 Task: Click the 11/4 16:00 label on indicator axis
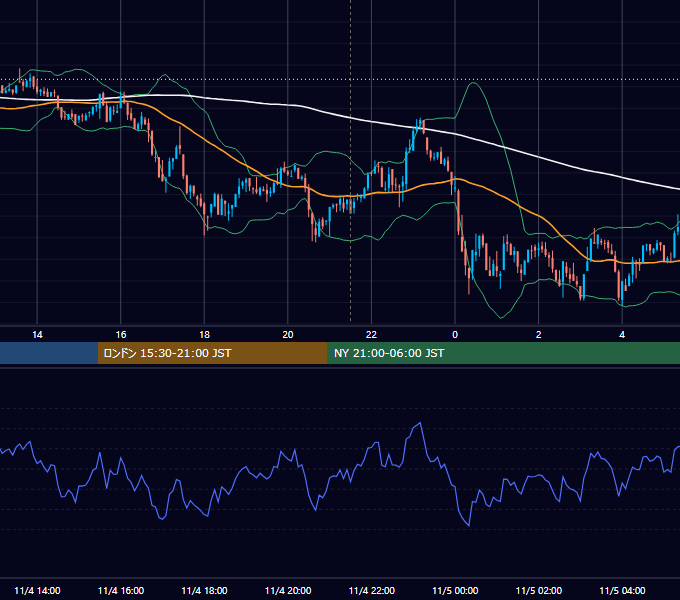click(121, 590)
